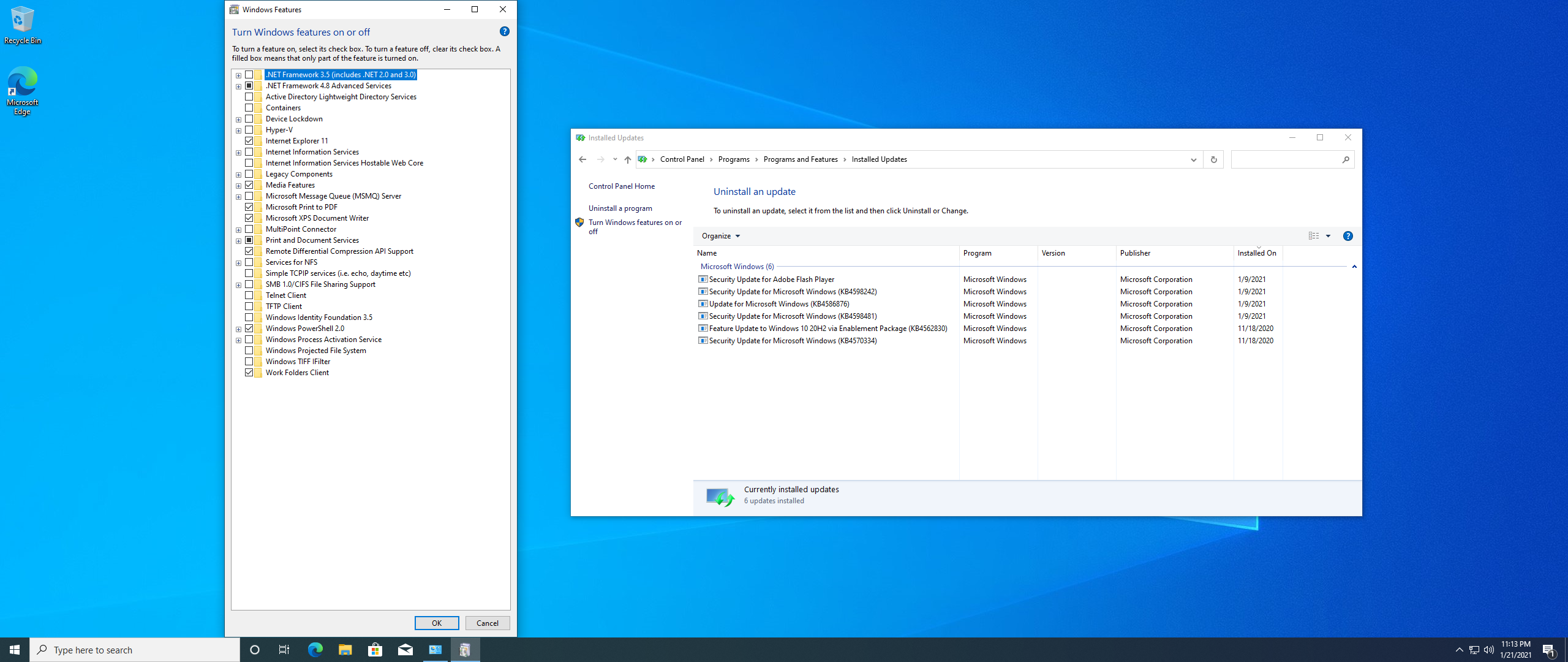The height and width of the screenshot is (662, 1568).
Task: Open the Microsoft Edge desktop shortcut
Action: click(23, 91)
